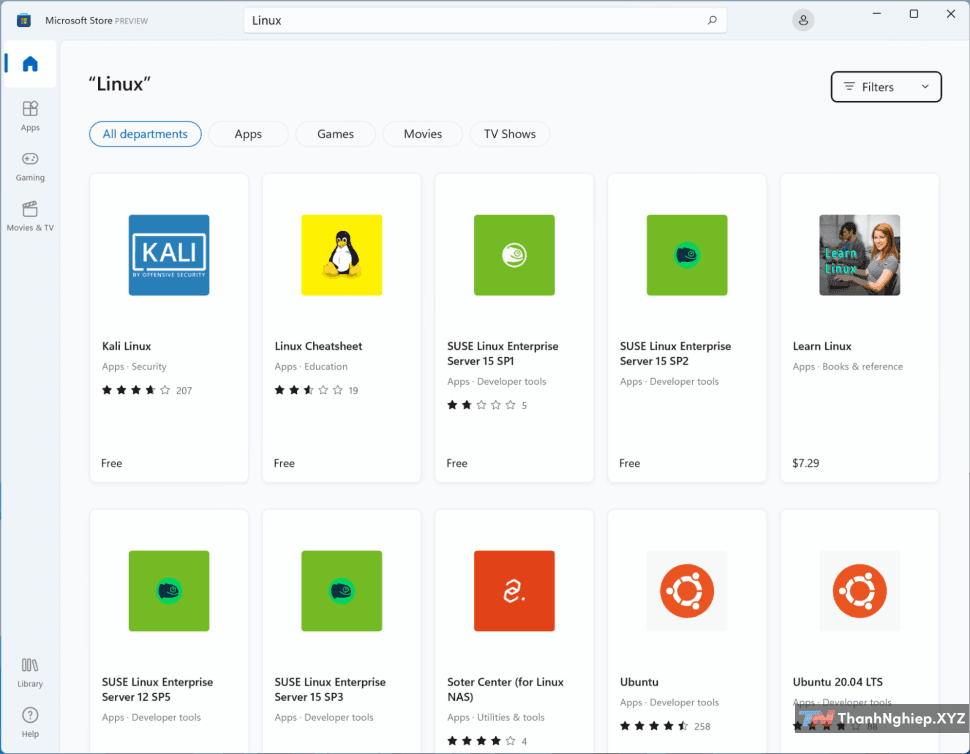Image resolution: width=970 pixels, height=754 pixels.
Task: Click SUSE Linux Enterprise Server 12 SP5 title
Action: point(157,690)
